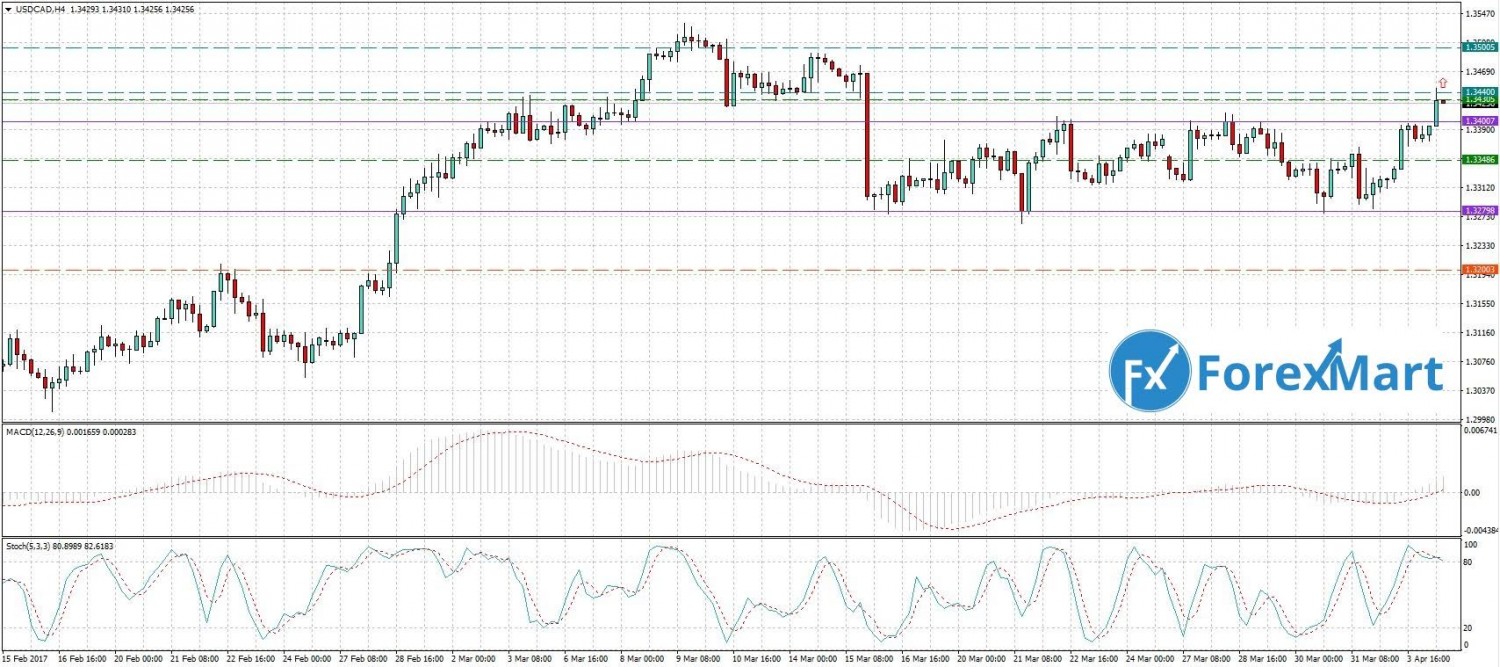Click the 9 Mar 08:00 time label

coord(699,660)
